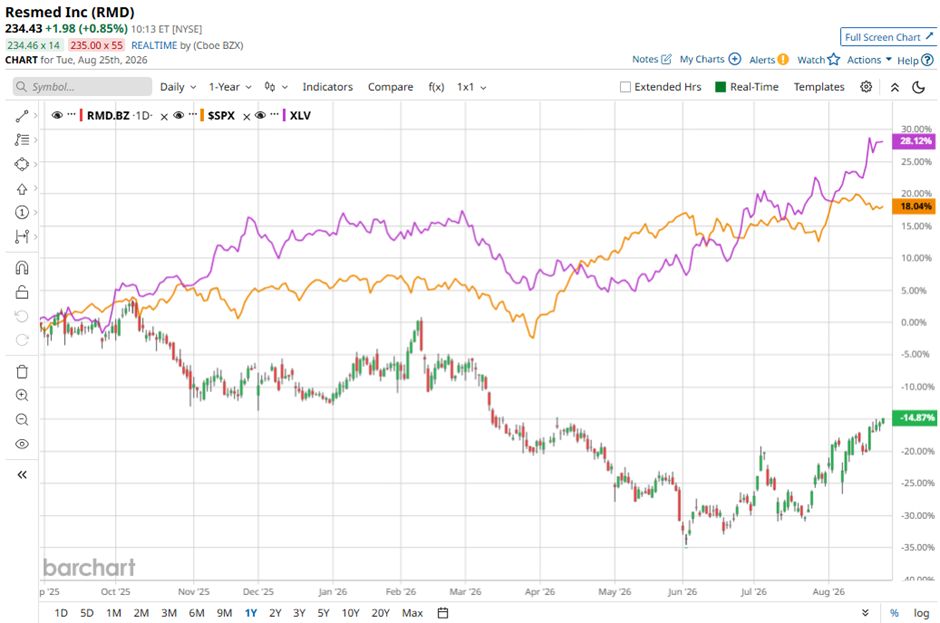Toggle percent scale button
The height and width of the screenshot is (623, 940).
click(x=894, y=613)
